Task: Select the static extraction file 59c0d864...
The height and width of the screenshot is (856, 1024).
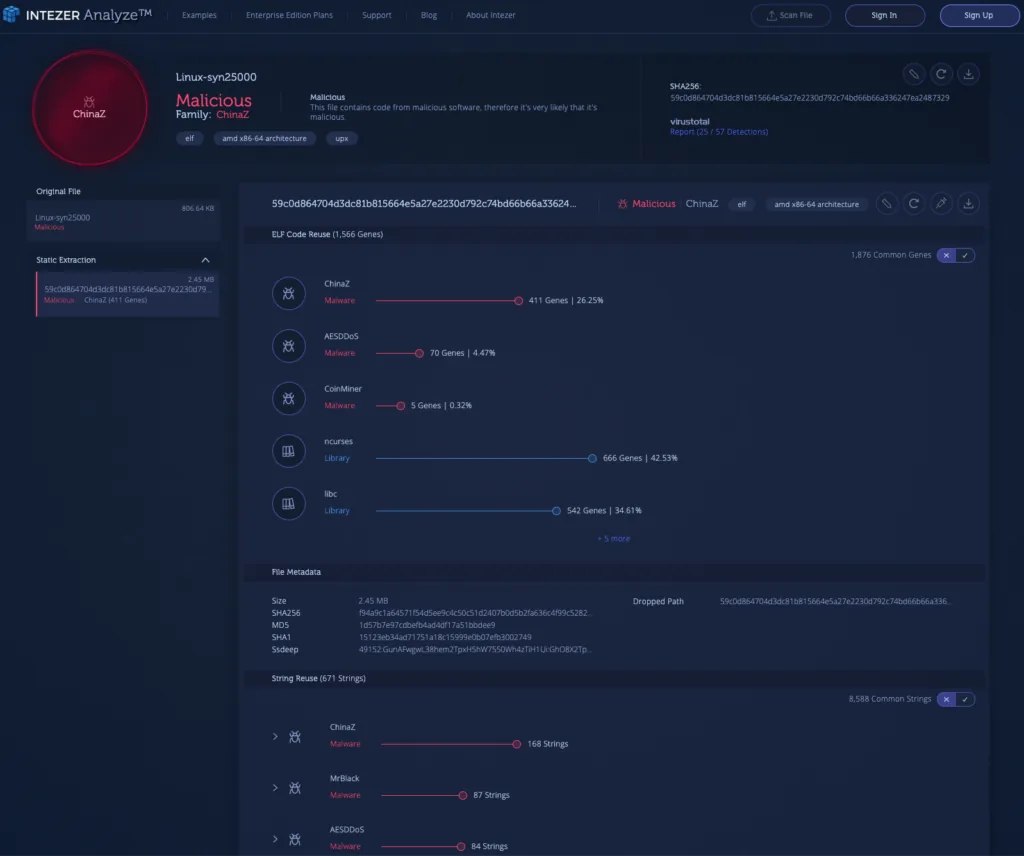Action: coord(127,294)
